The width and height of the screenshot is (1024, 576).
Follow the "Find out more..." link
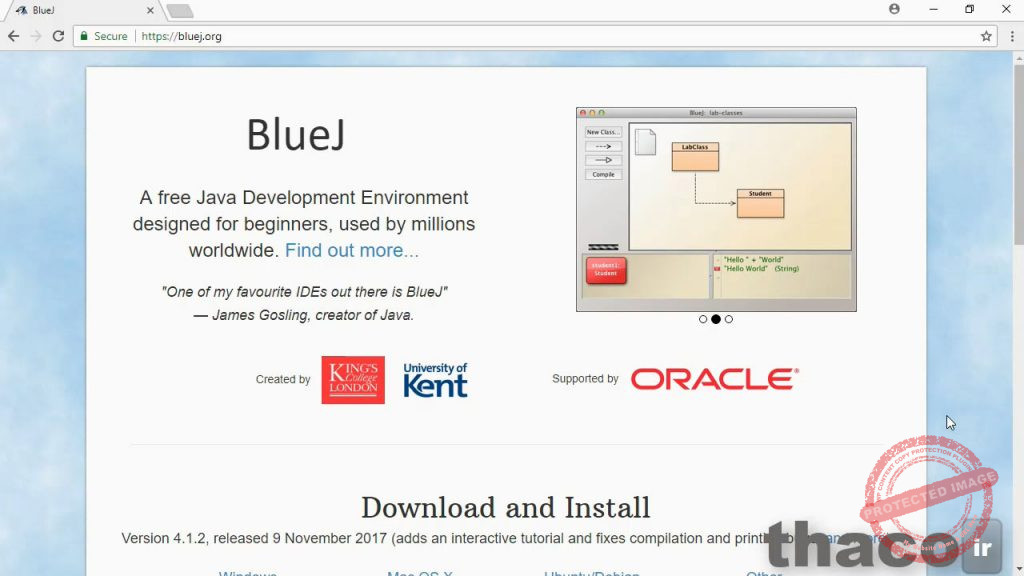coord(352,251)
